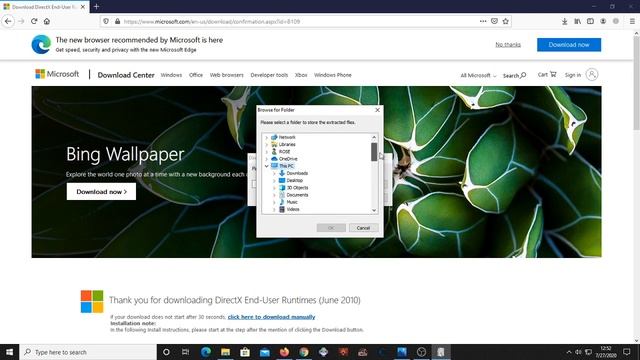This screenshot has height=360, width=640.
Task: Open the All Microsoft dropdown
Action: [x=478, y=76]
